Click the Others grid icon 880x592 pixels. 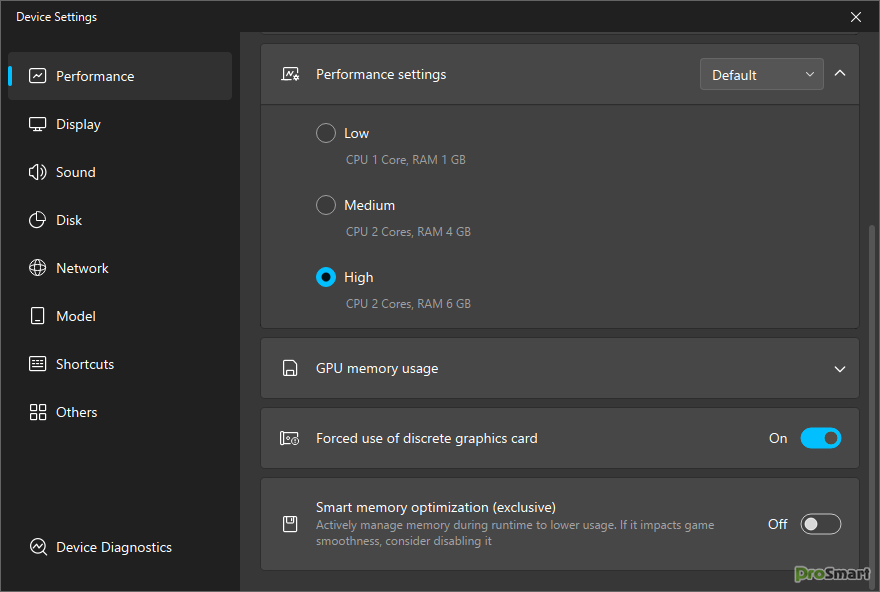click(x=38, y=412)
